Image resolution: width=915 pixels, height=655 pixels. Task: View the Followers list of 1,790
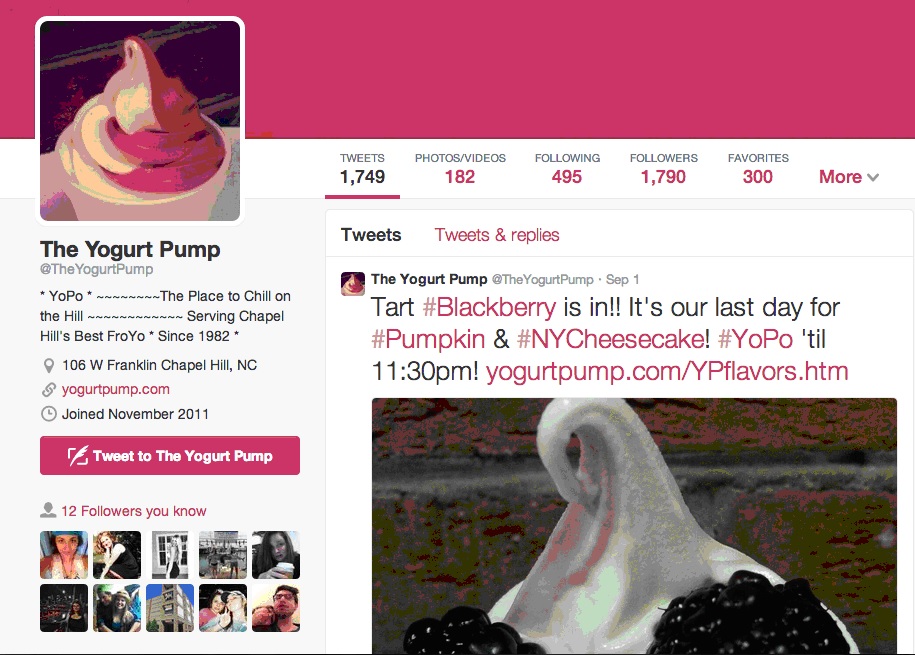click(663, 170)
